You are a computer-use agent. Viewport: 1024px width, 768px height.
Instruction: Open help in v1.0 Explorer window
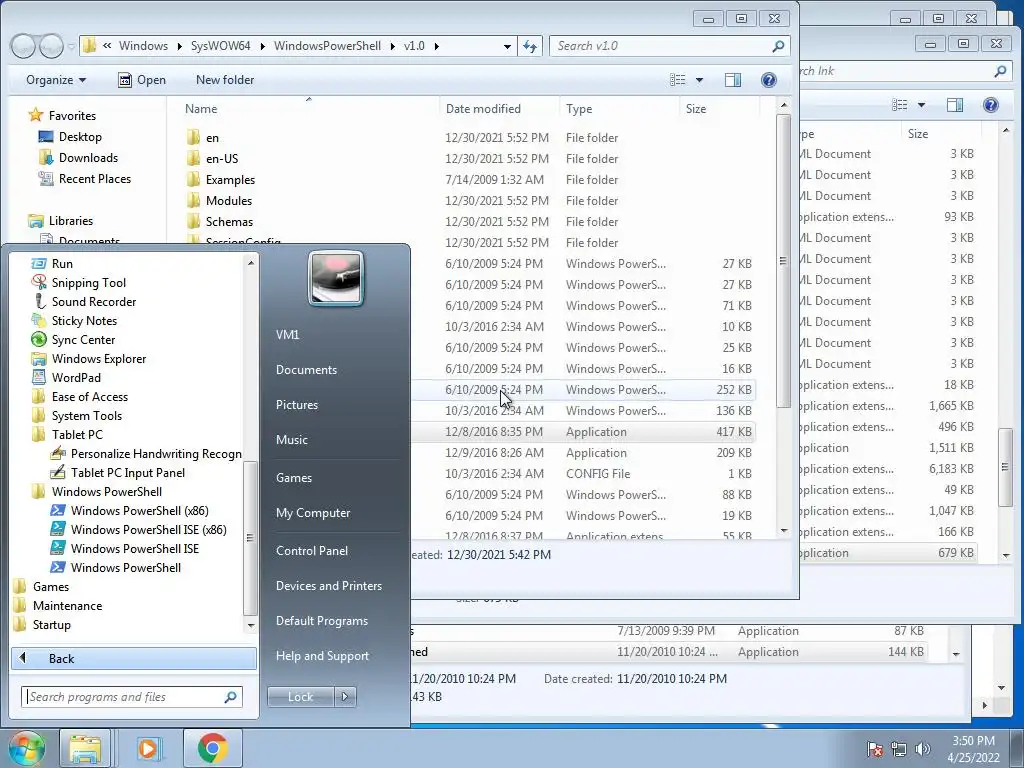click(769, 80)
